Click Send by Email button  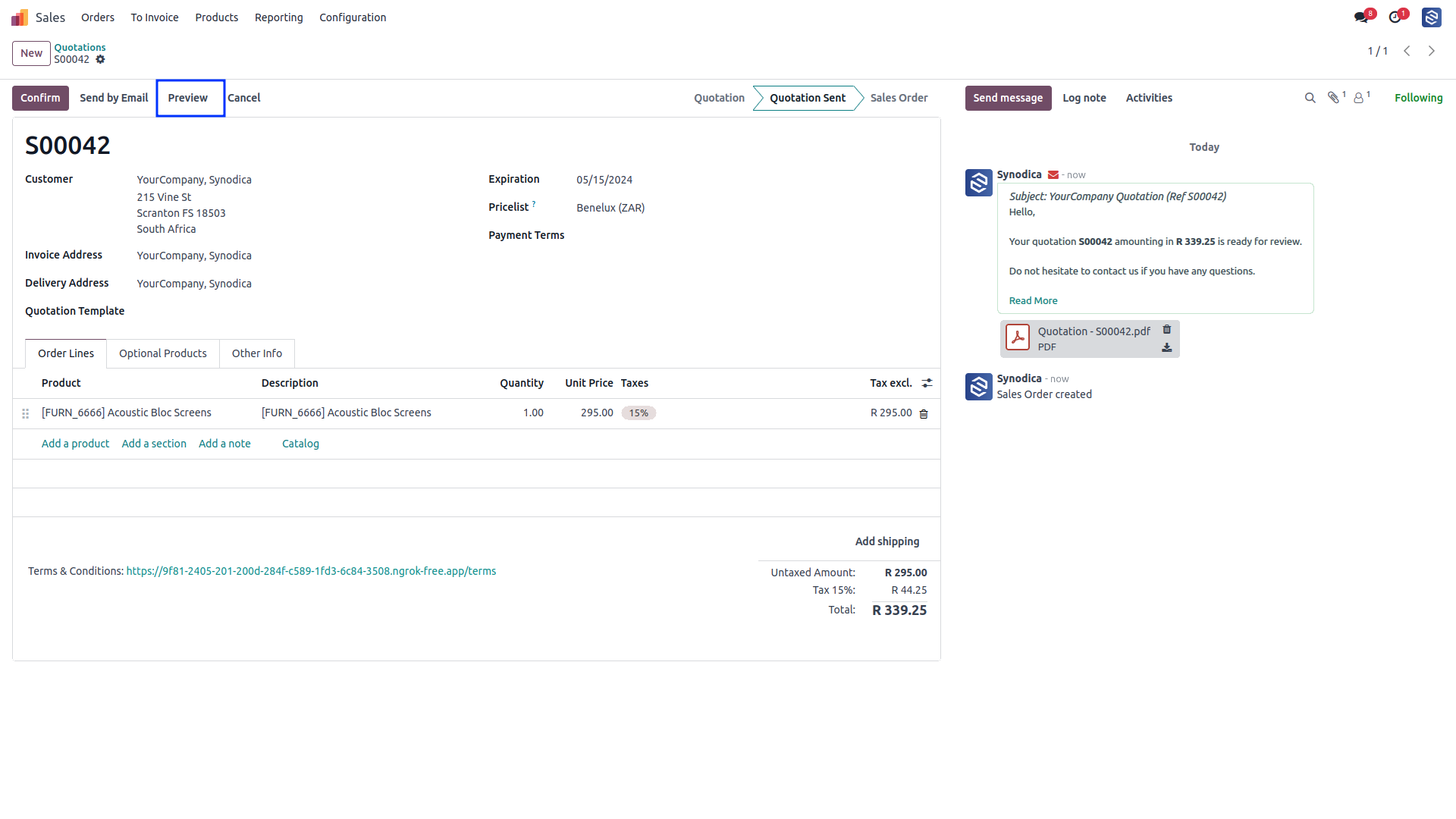[114, 98]
